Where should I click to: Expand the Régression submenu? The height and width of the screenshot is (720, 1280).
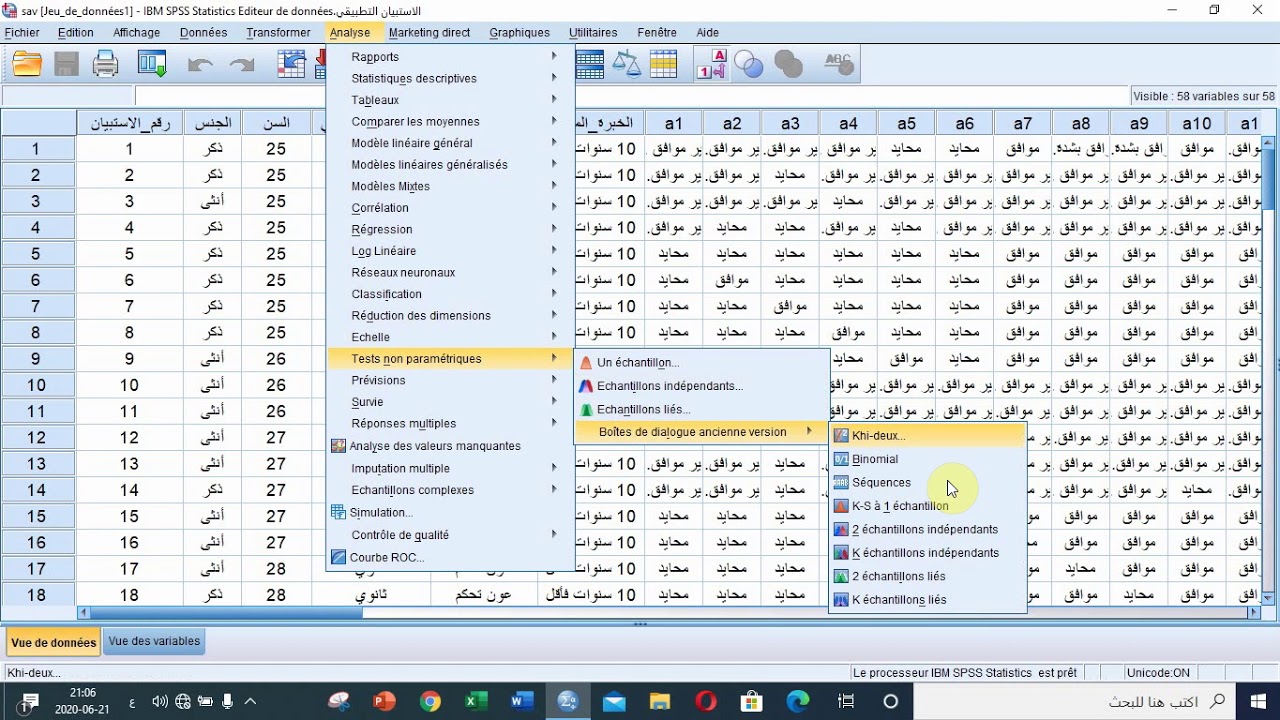(x=450, y=229)
